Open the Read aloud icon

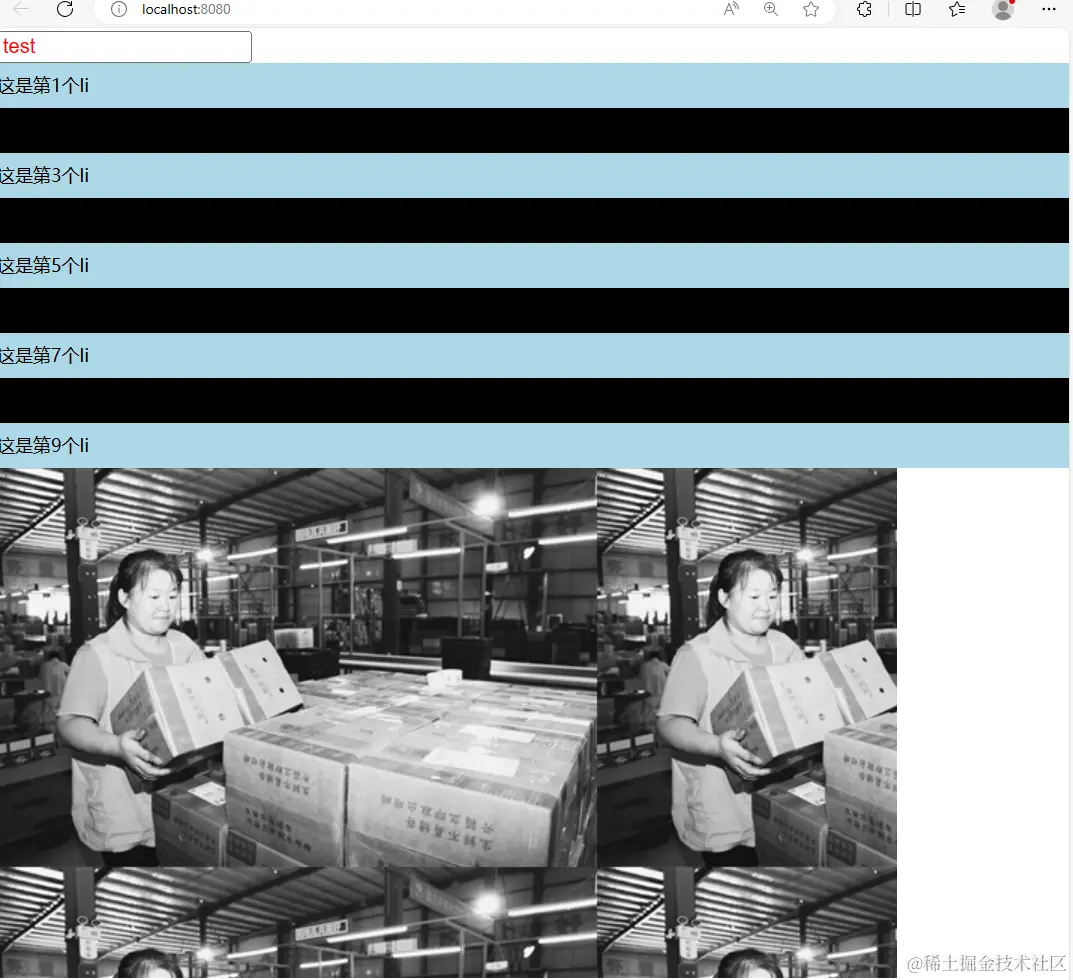pos(732,9)
